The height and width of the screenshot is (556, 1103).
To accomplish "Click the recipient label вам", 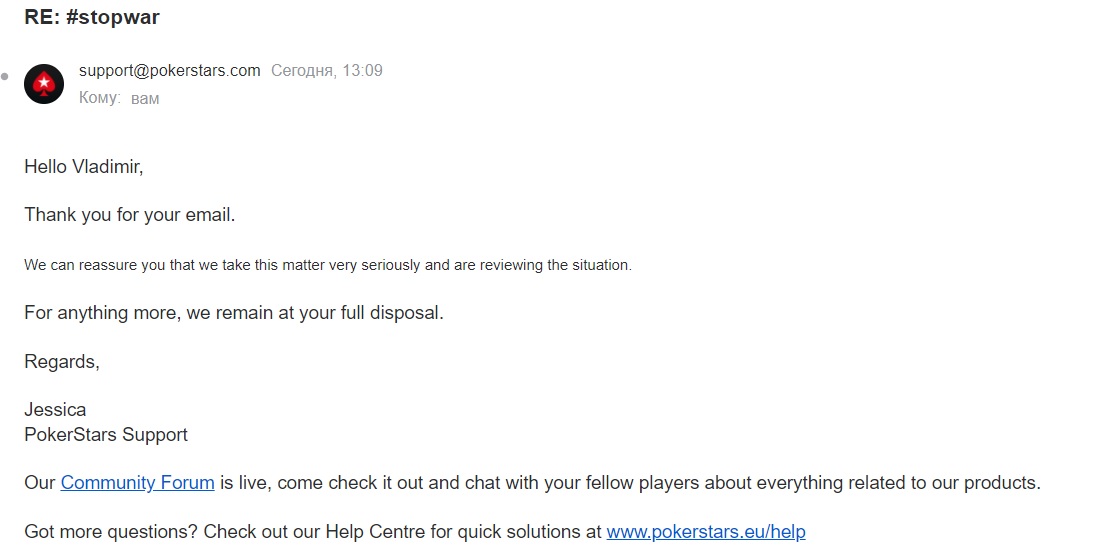I will click(145, 99).
